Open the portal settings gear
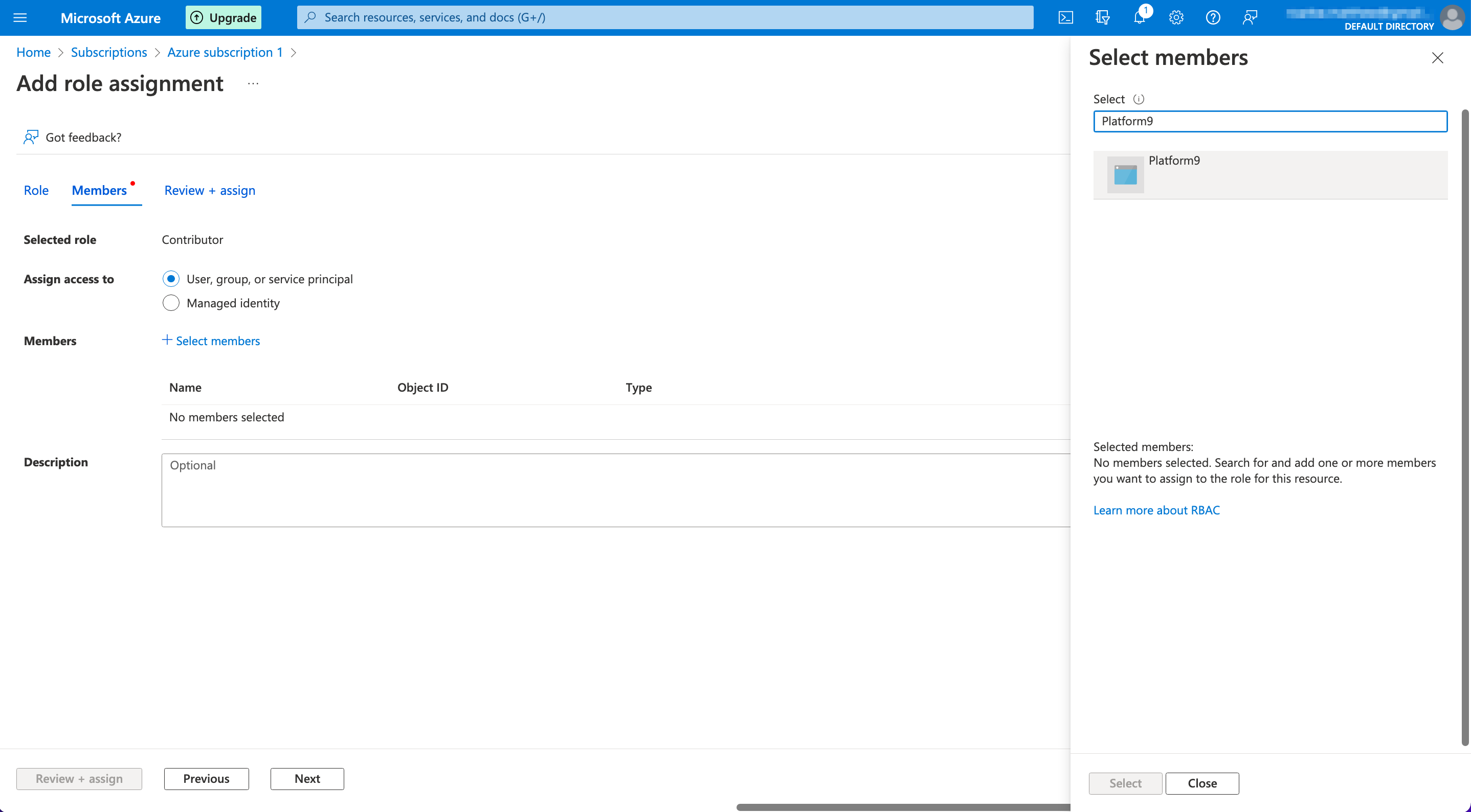 tap(1176, 17)
